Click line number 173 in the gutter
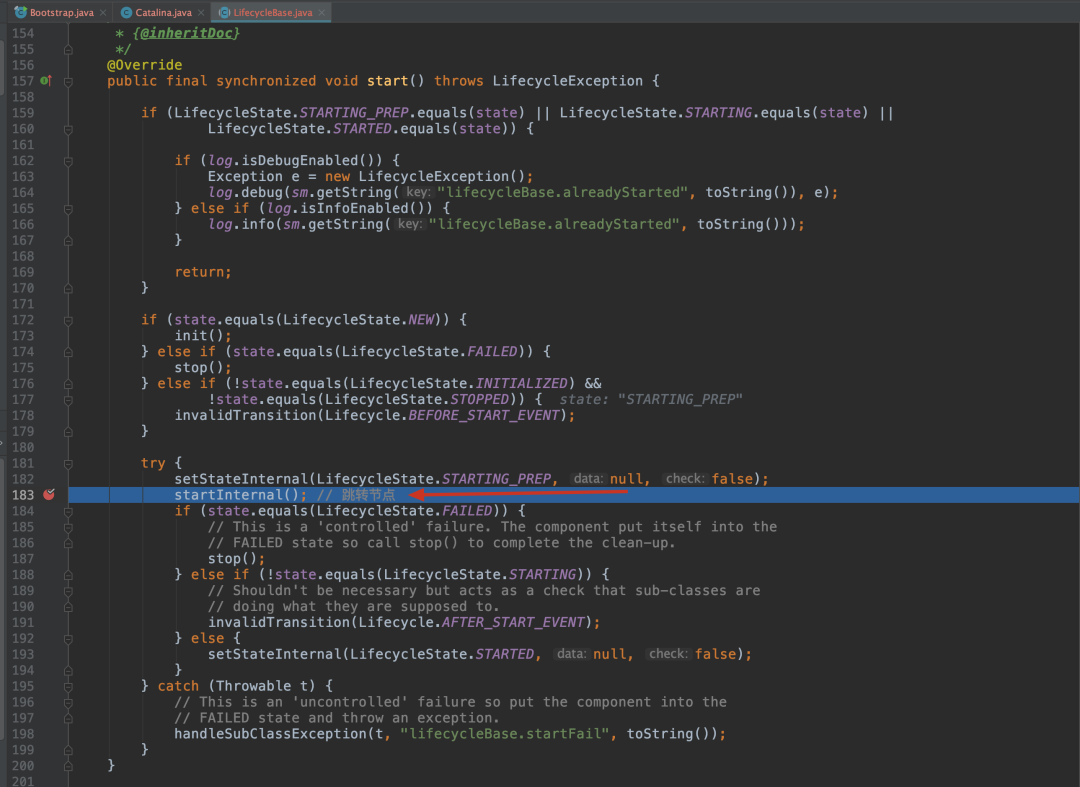Image resolution: width=1080 pixels, height=787 pixels. tap(23, 335)
